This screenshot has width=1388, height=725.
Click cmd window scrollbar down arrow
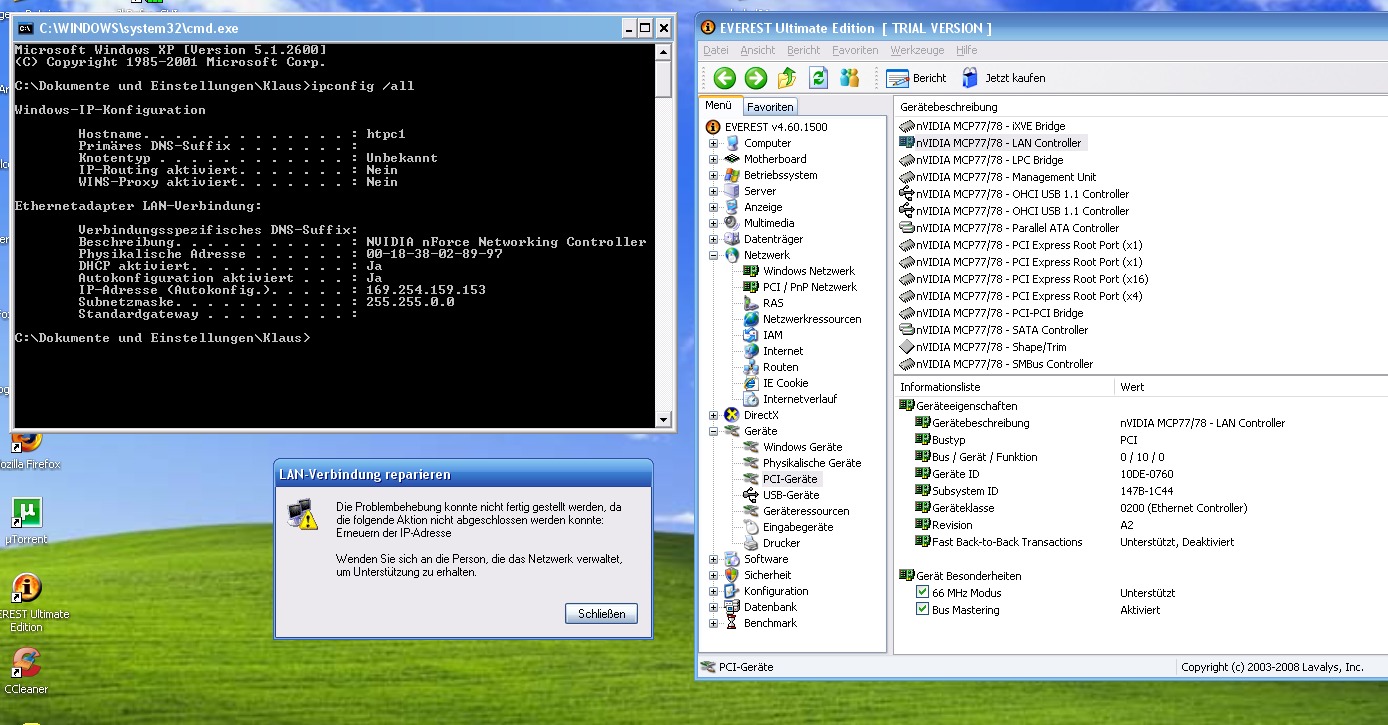pos(664,419)
